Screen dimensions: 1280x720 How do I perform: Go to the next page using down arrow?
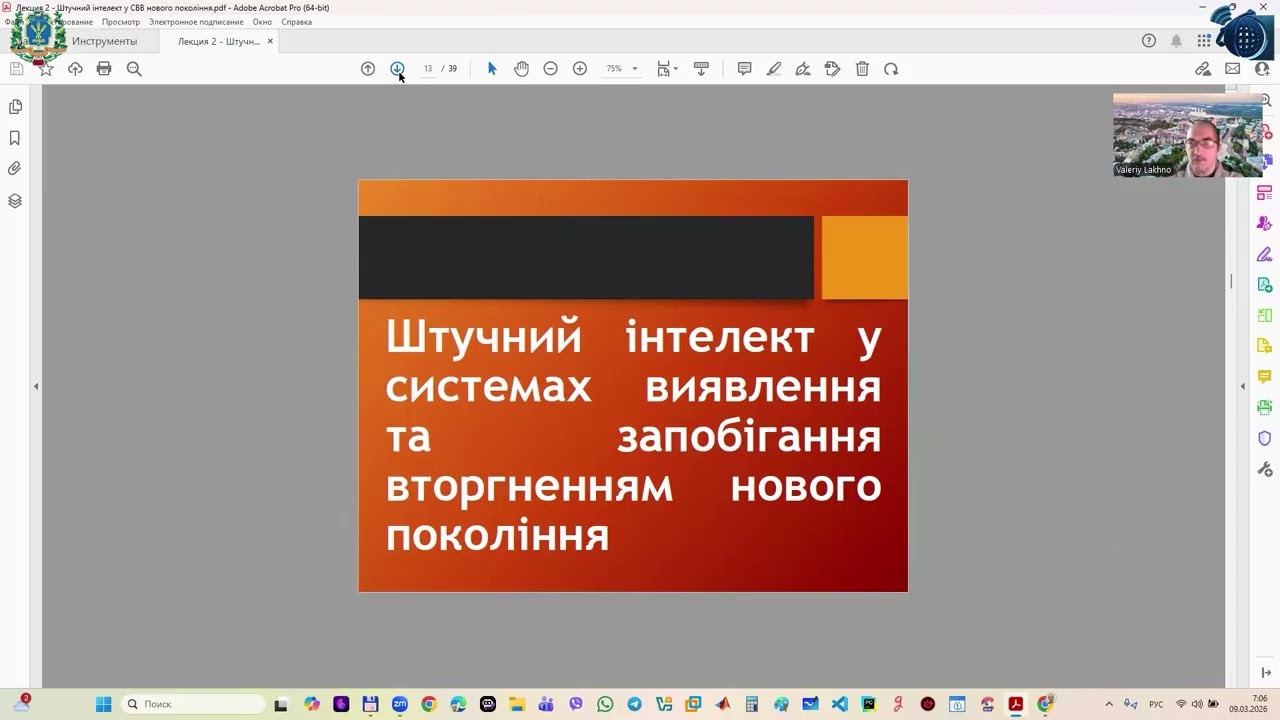pyautogui.click(x=397, y=69)
